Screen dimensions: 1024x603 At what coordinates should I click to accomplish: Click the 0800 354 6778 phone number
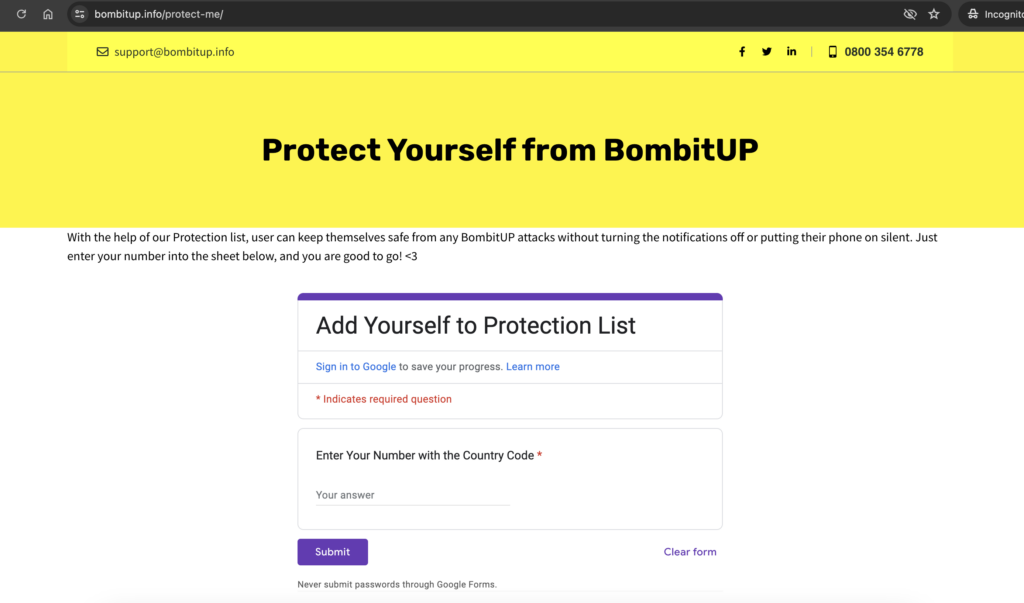point(884,52)
